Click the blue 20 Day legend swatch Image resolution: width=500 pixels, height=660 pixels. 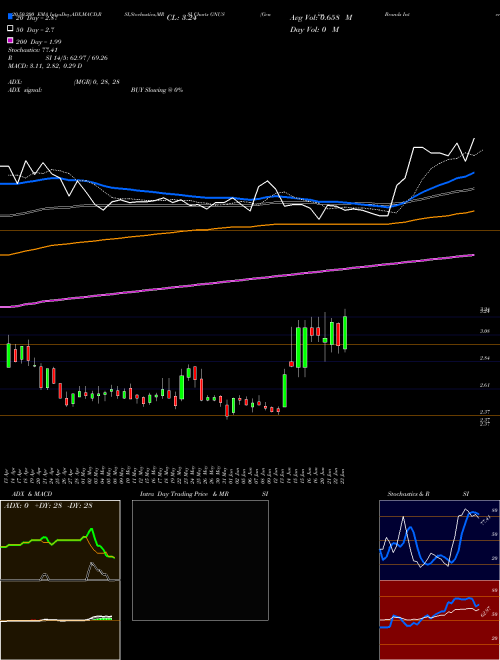(10, 16)
